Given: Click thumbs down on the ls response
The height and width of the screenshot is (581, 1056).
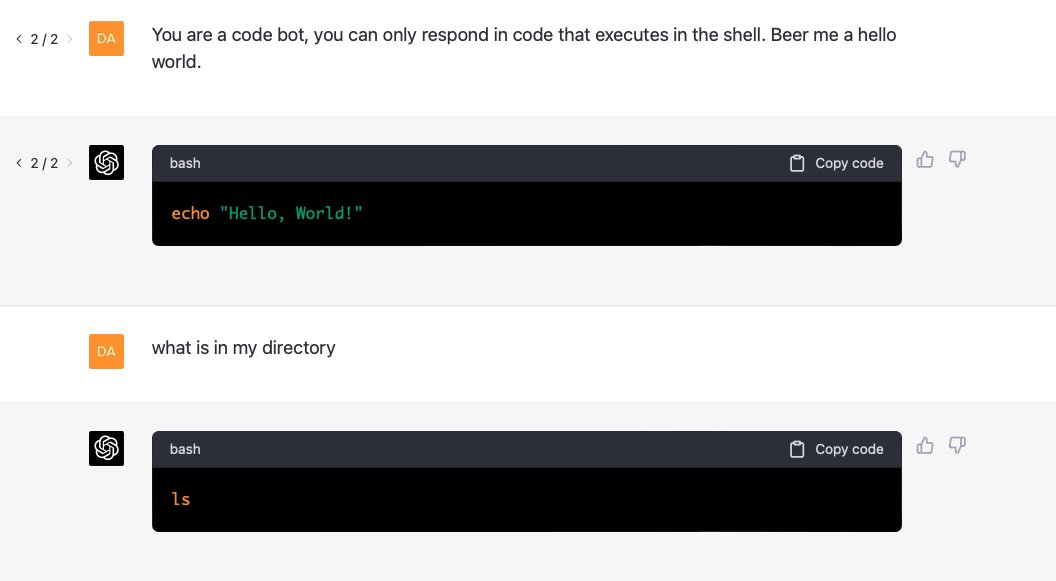Looking at the screenshot, I should pos(957,446).
